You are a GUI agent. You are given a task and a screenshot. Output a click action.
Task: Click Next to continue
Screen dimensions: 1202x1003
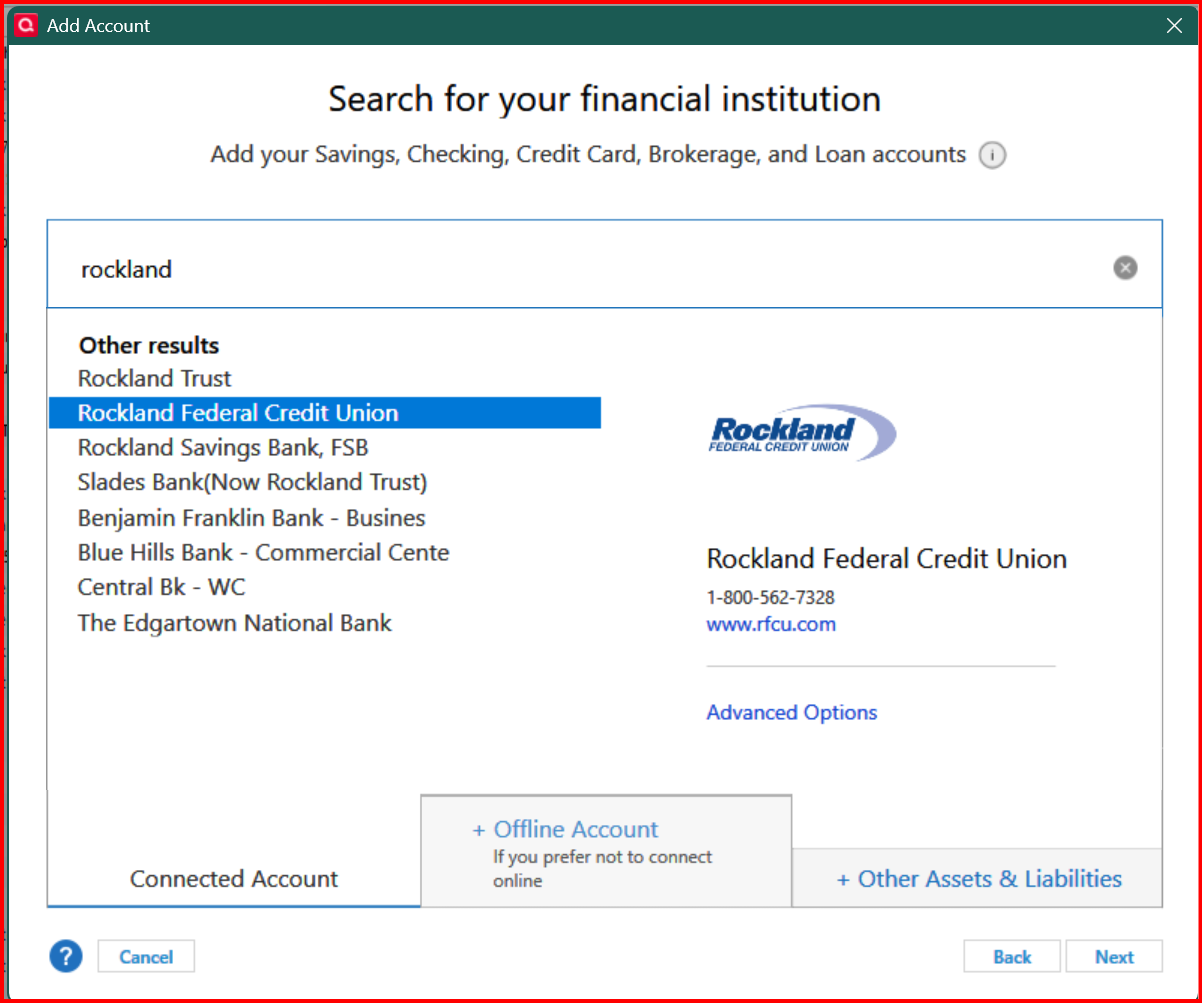pos(1114,957)
